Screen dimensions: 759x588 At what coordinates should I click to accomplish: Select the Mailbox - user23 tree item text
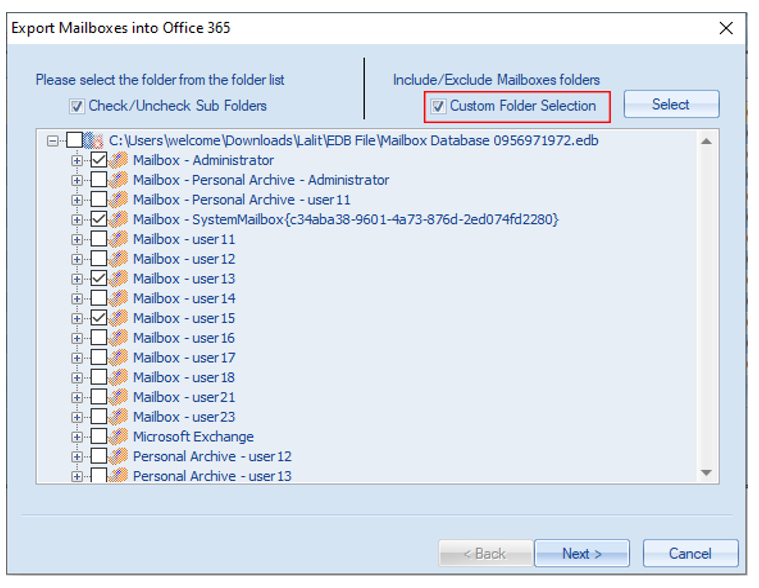184,417
